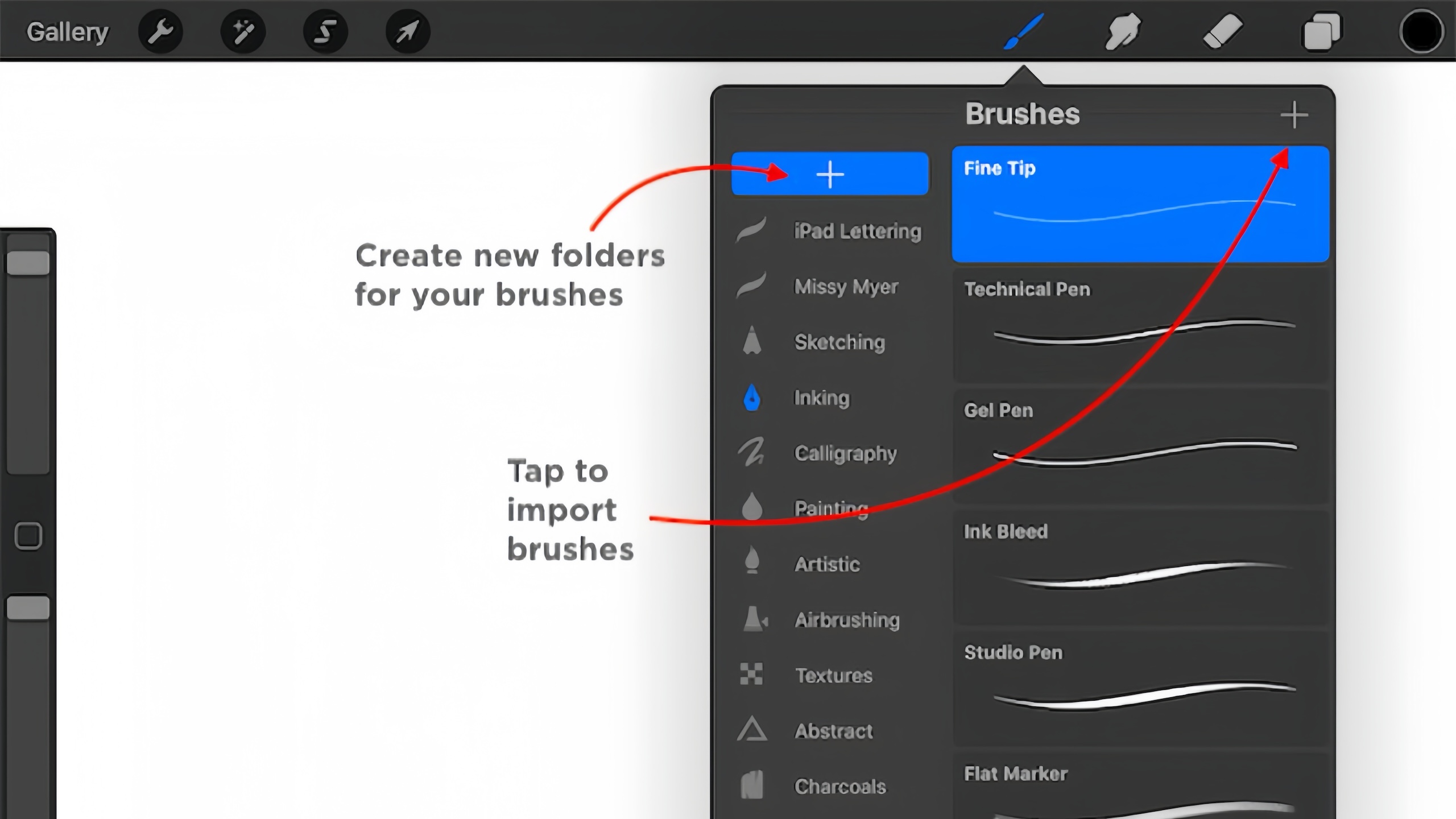Select the Ink Bleed brush
Image resolution: width=1456 pixels, height=819 pixels.
tap(1140, 568)
